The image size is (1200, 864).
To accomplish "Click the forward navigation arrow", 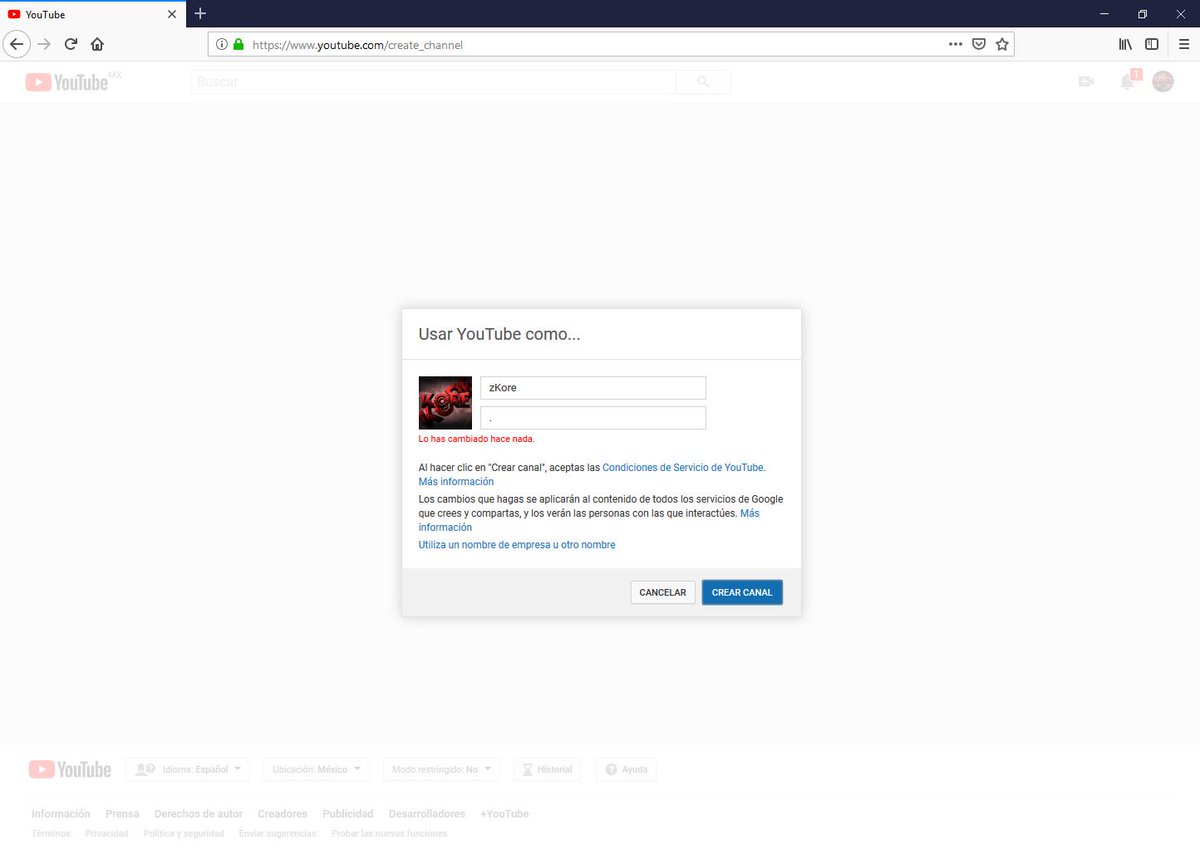I will 44,44.
